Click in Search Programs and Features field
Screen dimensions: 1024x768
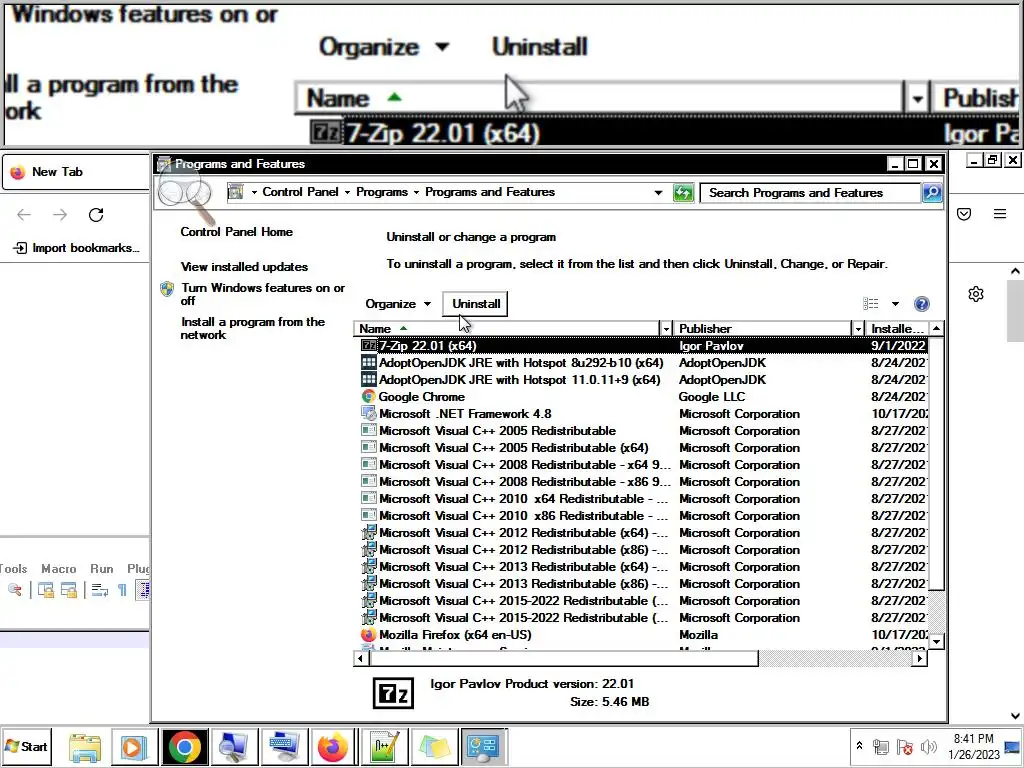(810, 193)
